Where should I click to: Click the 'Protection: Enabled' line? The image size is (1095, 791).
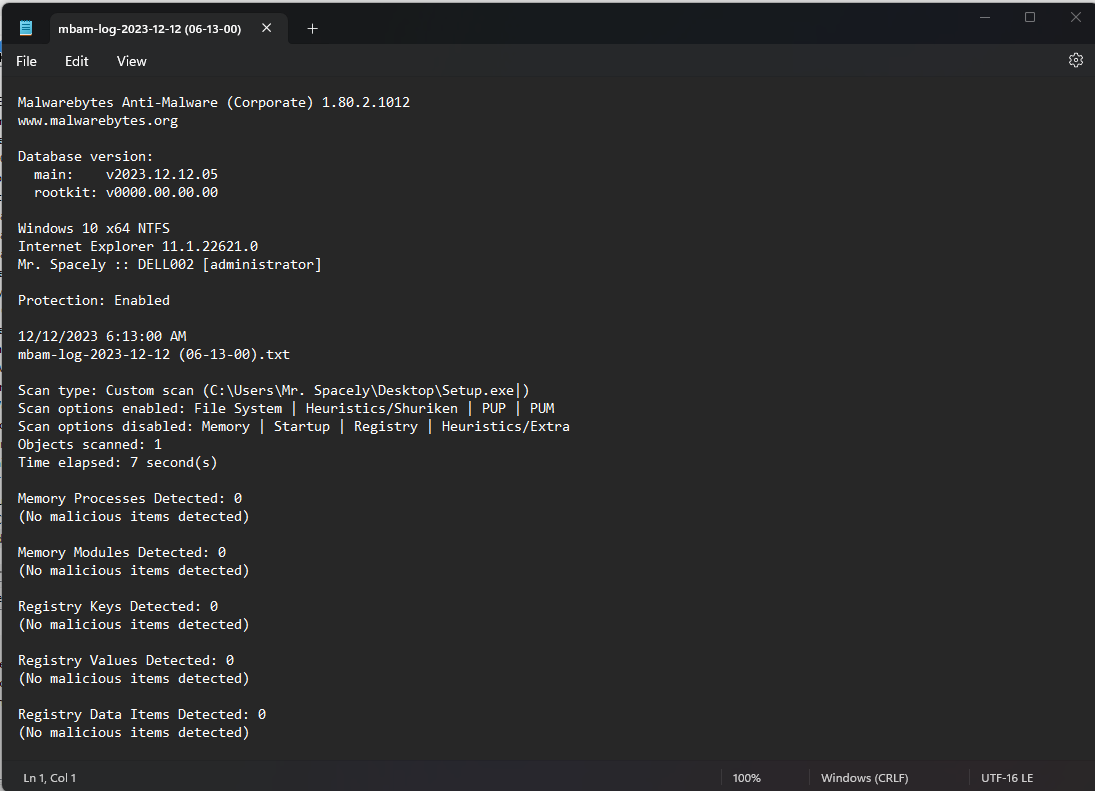pos(94,300)
